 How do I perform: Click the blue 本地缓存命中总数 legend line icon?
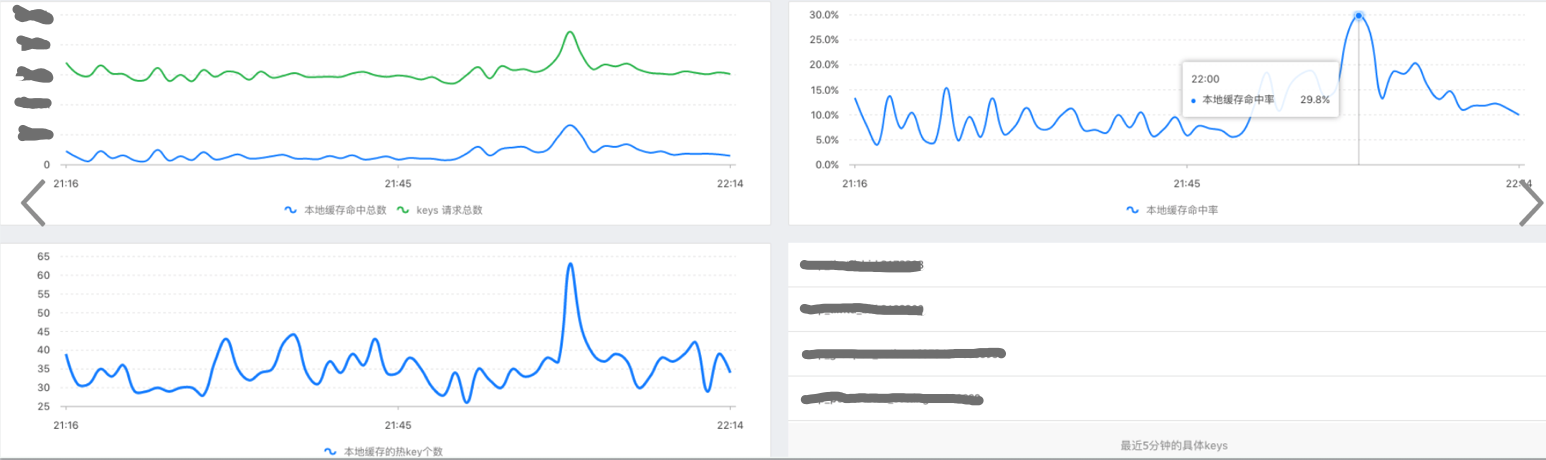291,210
